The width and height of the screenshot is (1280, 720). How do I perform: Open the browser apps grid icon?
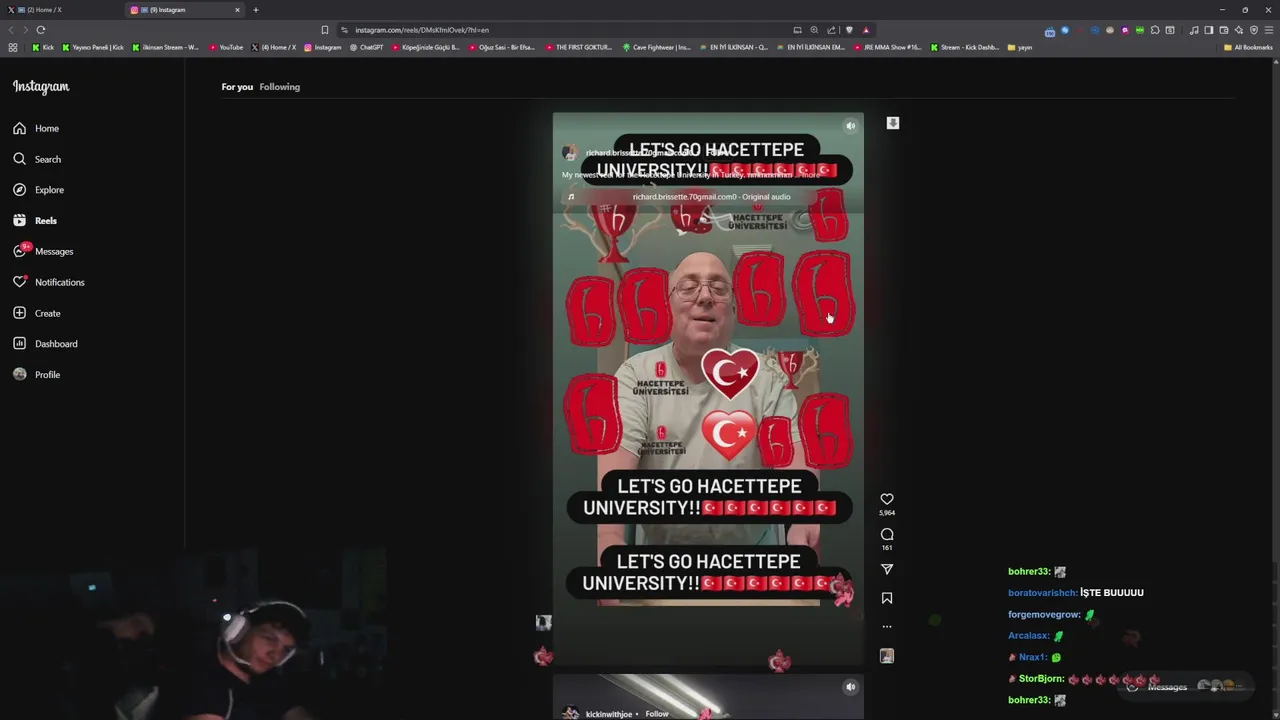(x=13, y=47)
